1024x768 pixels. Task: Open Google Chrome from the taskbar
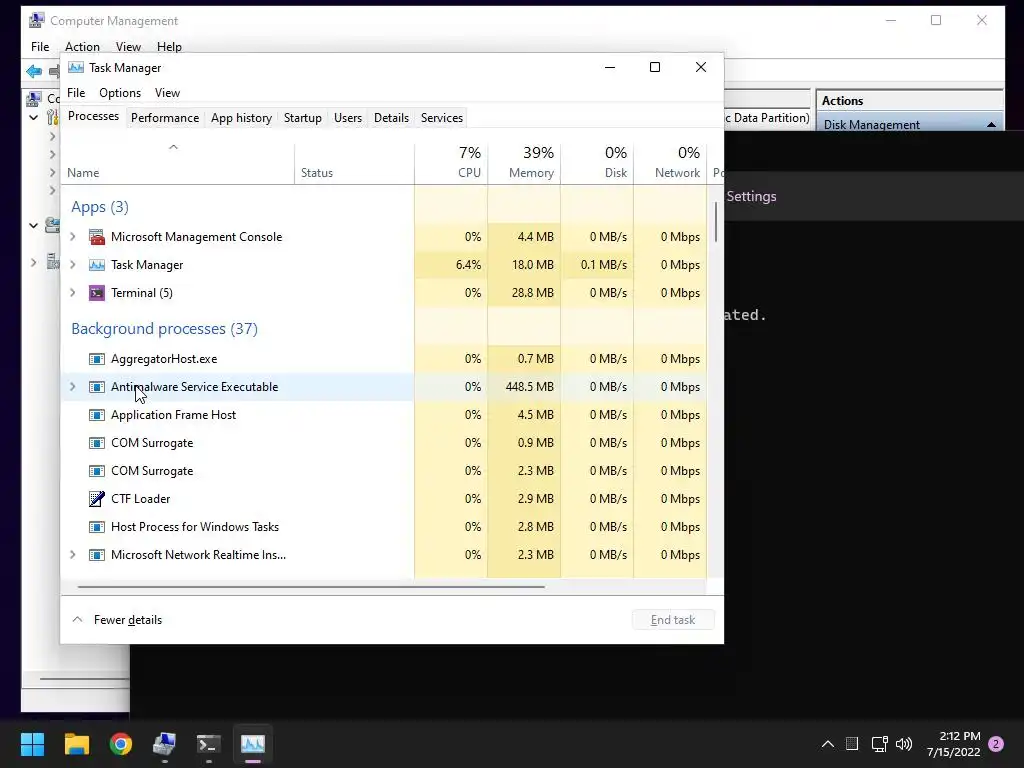(x=121, y=744)
